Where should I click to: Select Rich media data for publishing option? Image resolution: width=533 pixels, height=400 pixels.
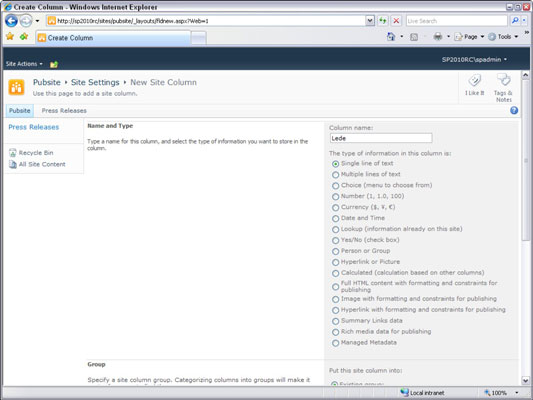(x=336, y=332)
